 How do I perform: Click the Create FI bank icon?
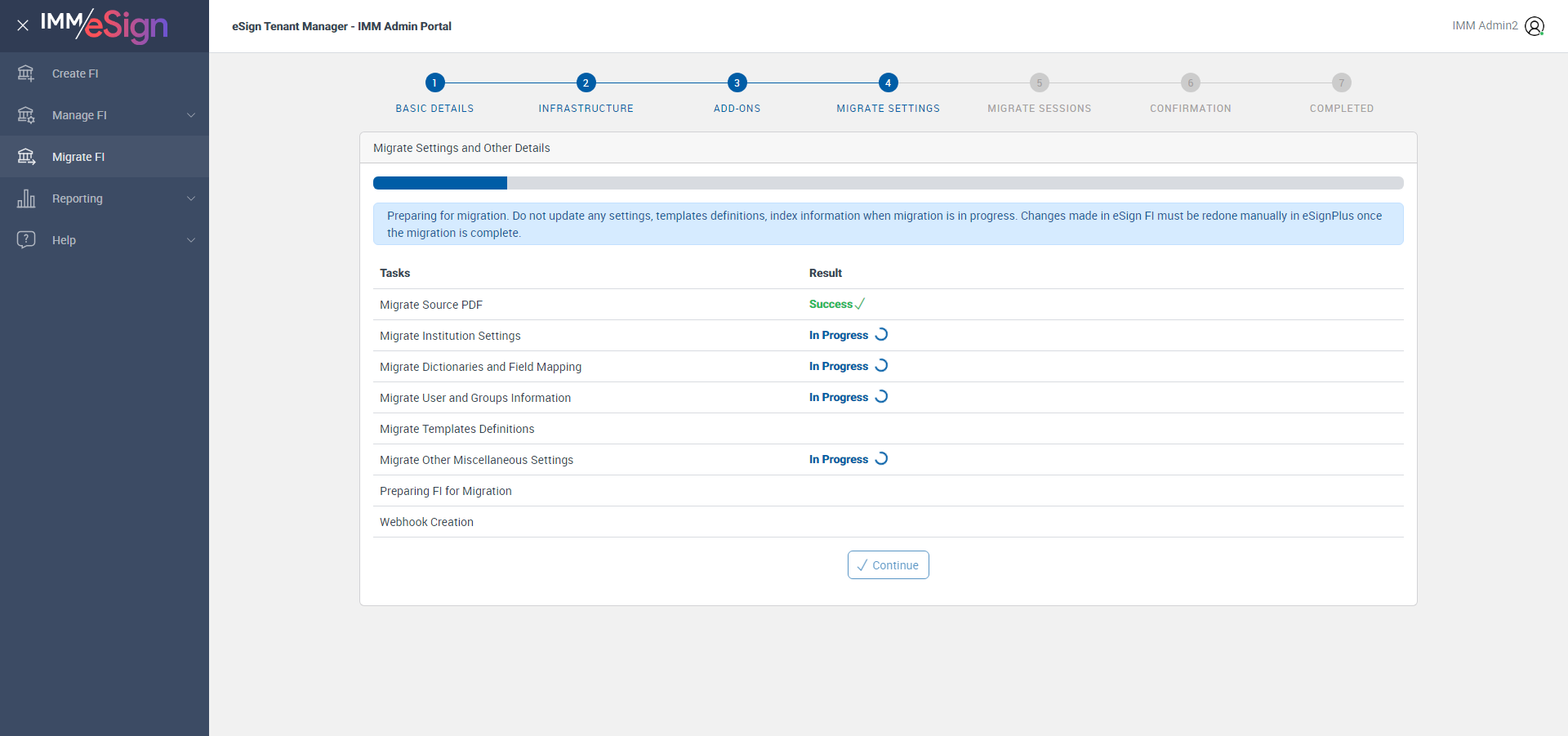tap(26, 74)
